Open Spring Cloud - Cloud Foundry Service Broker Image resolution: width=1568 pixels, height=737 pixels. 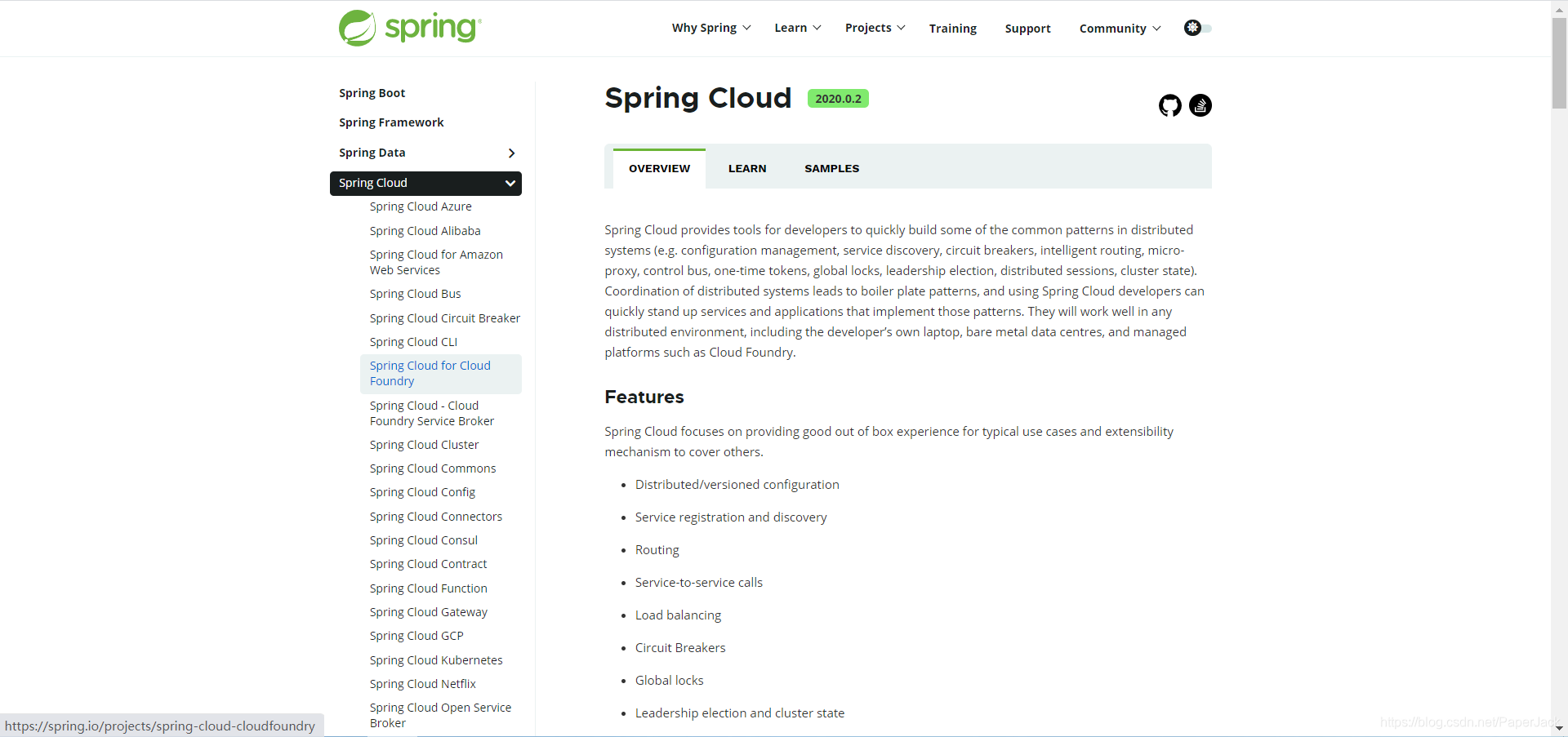click(x=431, y=413)
